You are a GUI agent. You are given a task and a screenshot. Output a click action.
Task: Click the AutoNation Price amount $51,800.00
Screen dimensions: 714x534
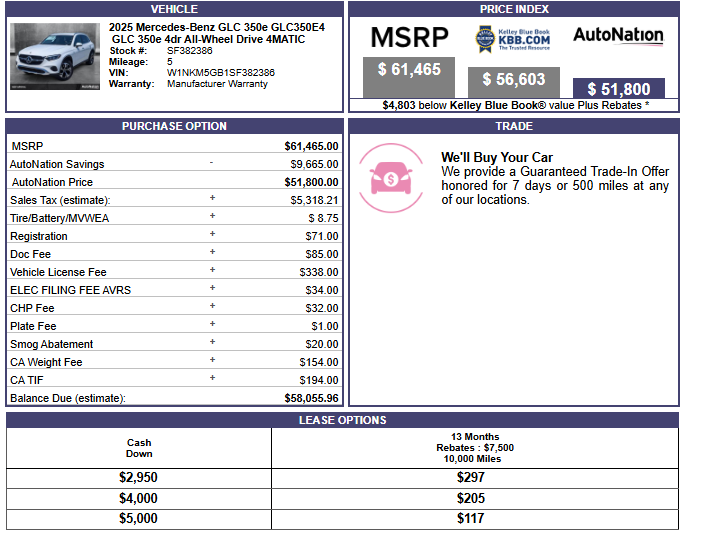coord(311,183)
